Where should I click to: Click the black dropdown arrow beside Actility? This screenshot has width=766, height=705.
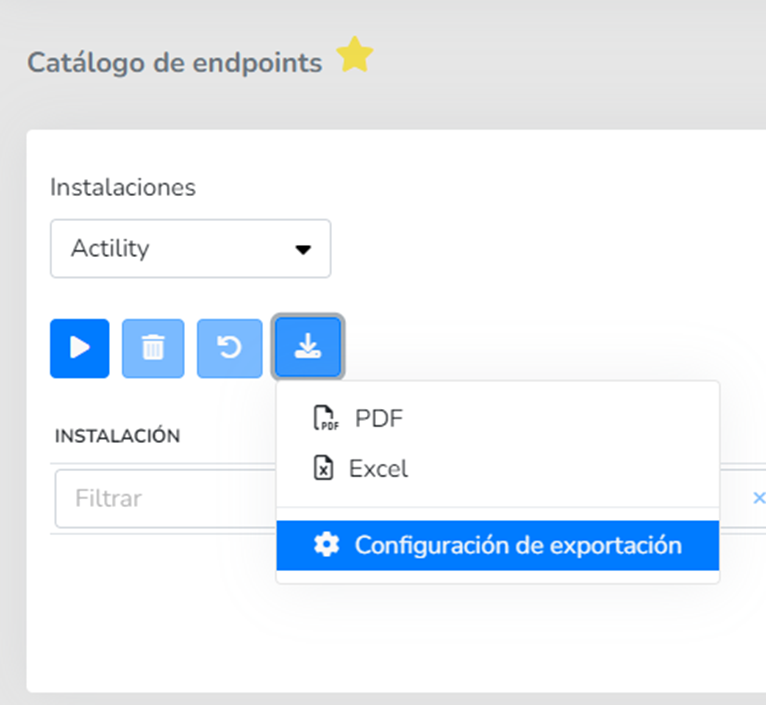[x=304, y=249]
